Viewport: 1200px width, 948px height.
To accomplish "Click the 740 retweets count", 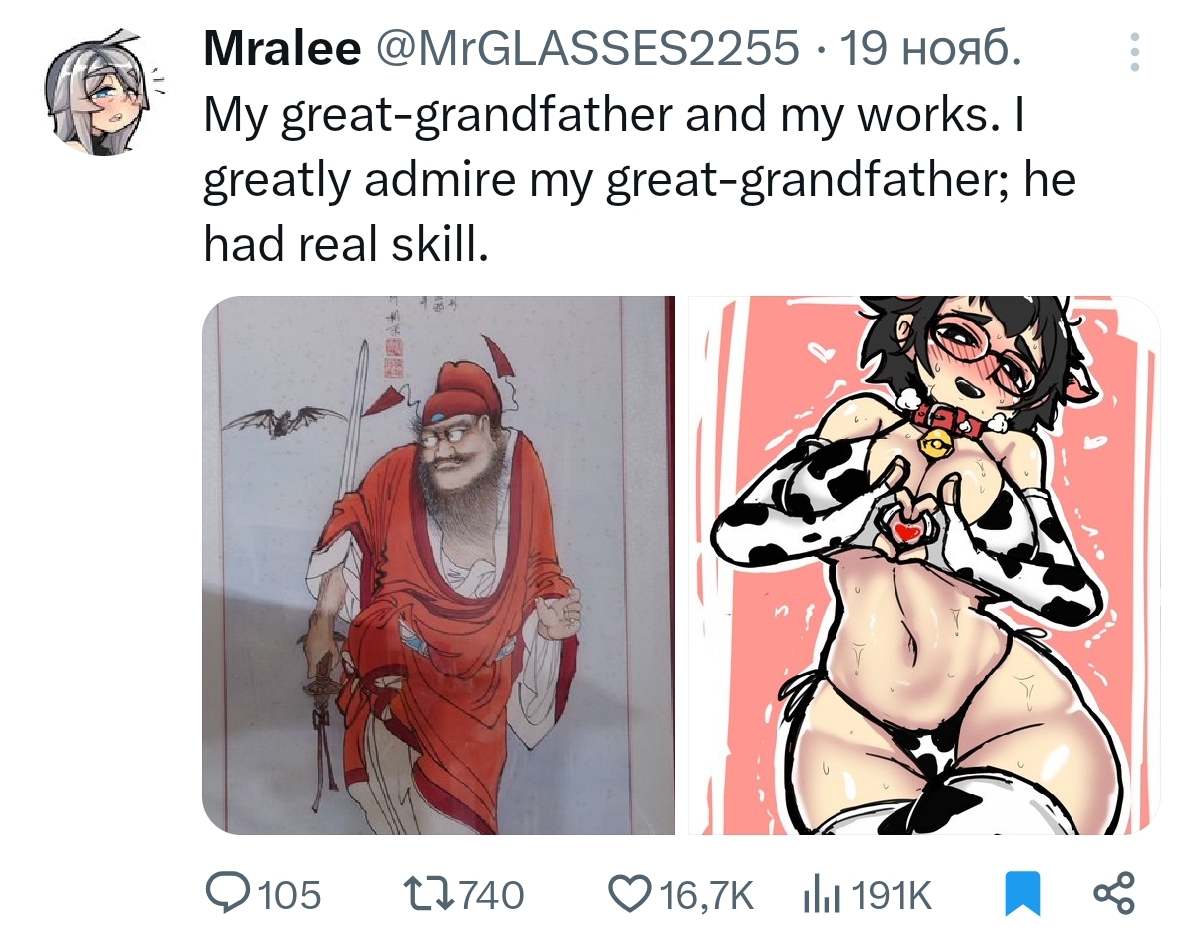I will coord(490,894).
